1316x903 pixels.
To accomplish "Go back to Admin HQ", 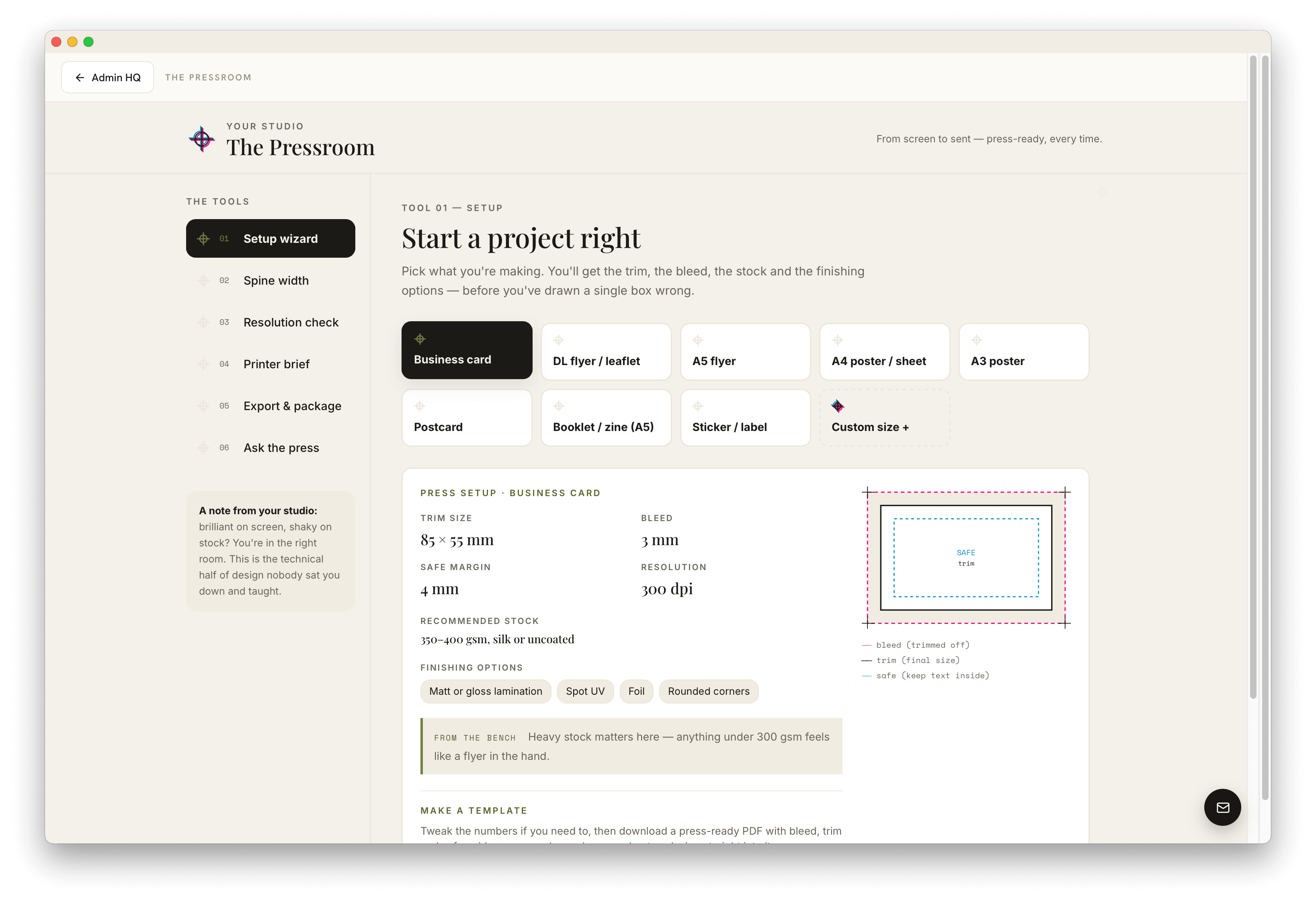I will 108,78.
